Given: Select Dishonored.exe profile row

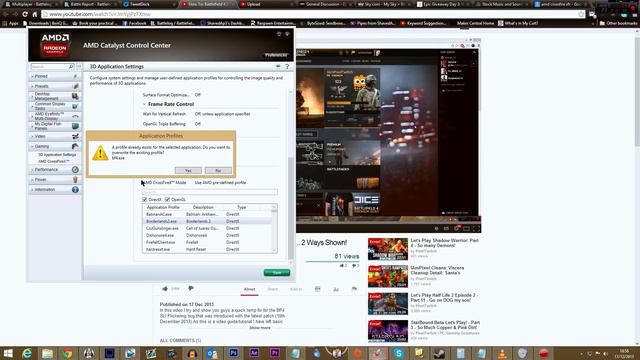Looking at the screenshot, I should pyautogui.click(x=207, y=236).
